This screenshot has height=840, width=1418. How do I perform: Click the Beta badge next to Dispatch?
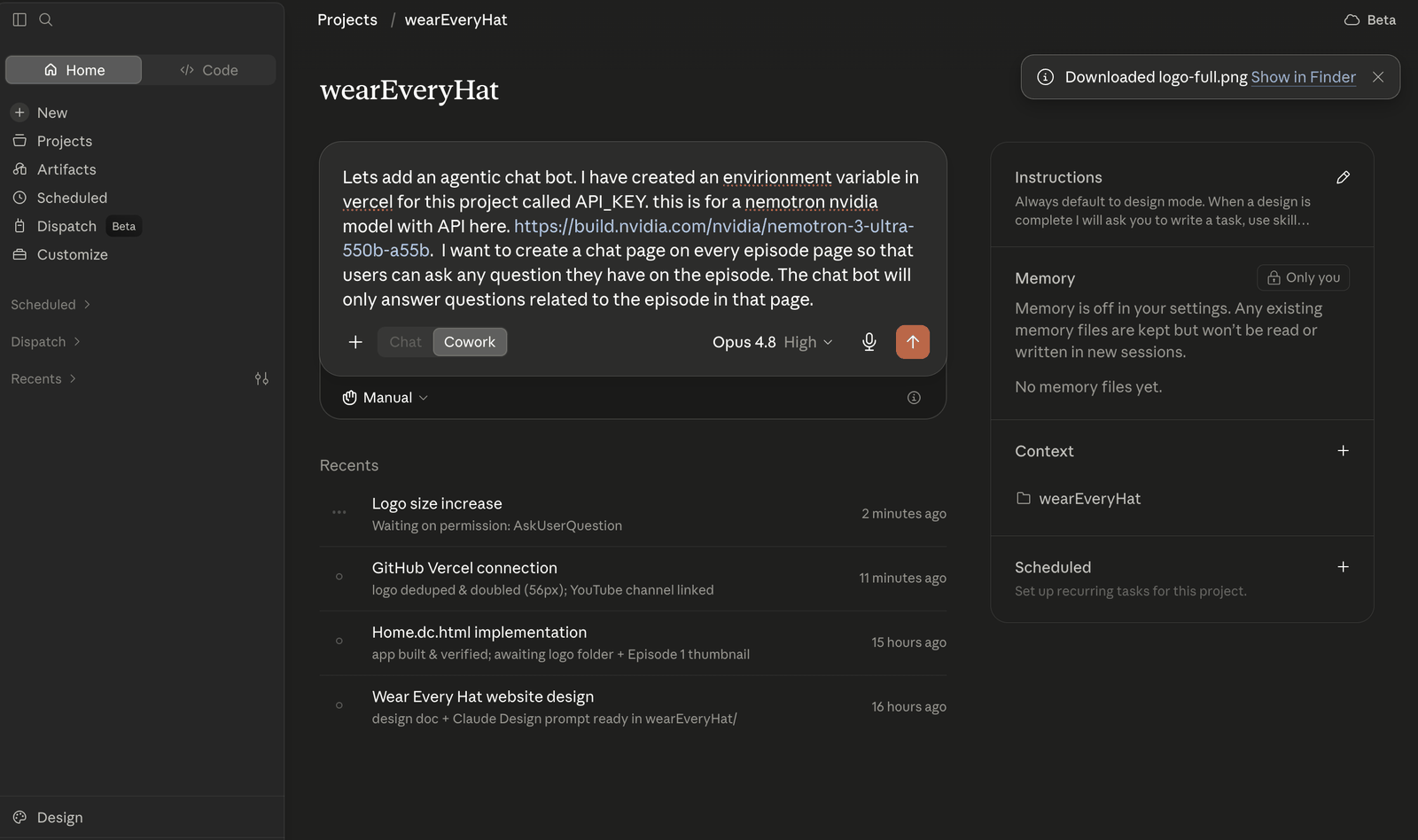[x=124, y=226]
